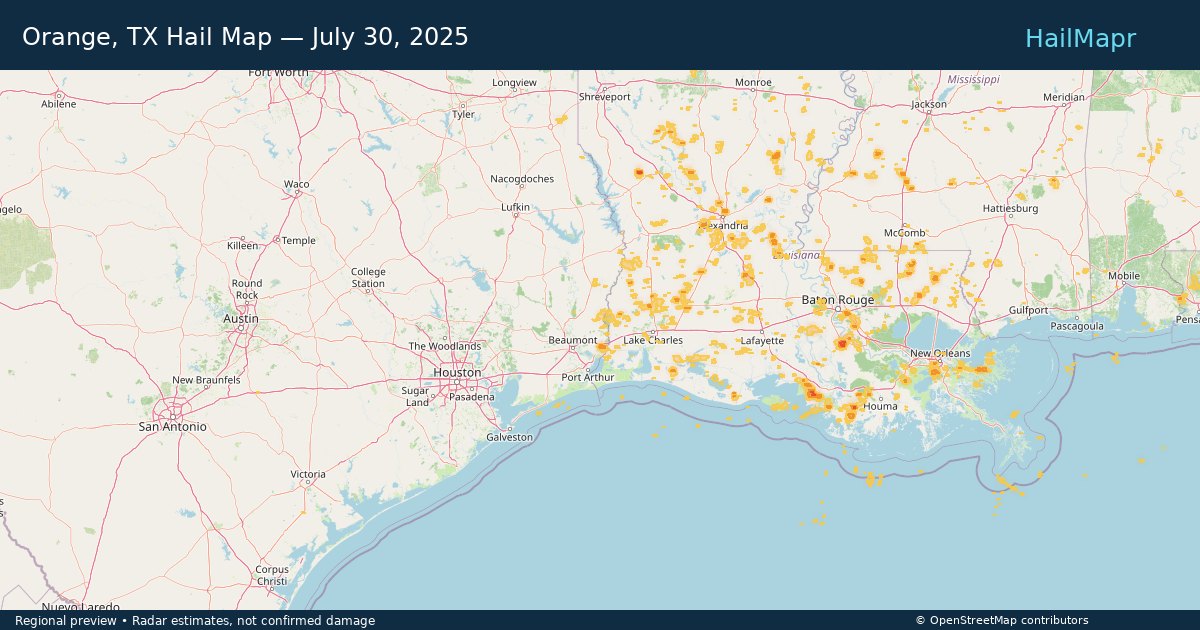Click the Monroe map label
The height and width of the screenshot is (630, 1200).
754,82
